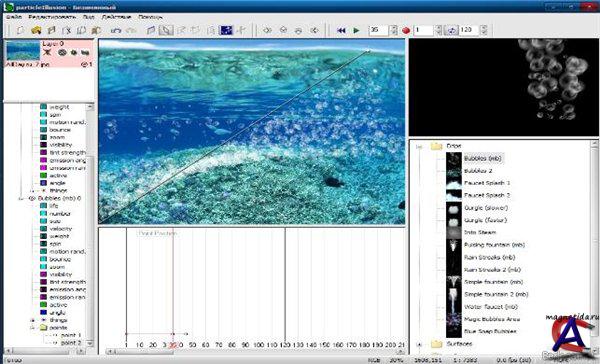Select Pulsing fountain (mb) in the library
The width and height of the screenshot is (600, 364).
(x=494, y=245)
